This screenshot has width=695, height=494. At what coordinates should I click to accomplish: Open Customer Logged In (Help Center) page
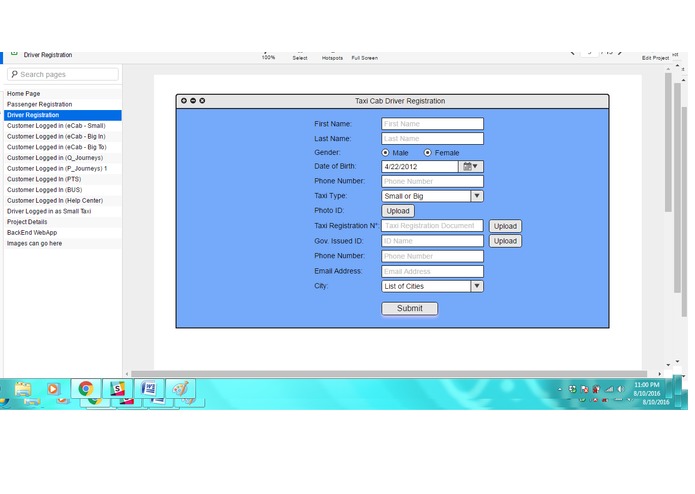pyautogui.click(x=62, y=200)
